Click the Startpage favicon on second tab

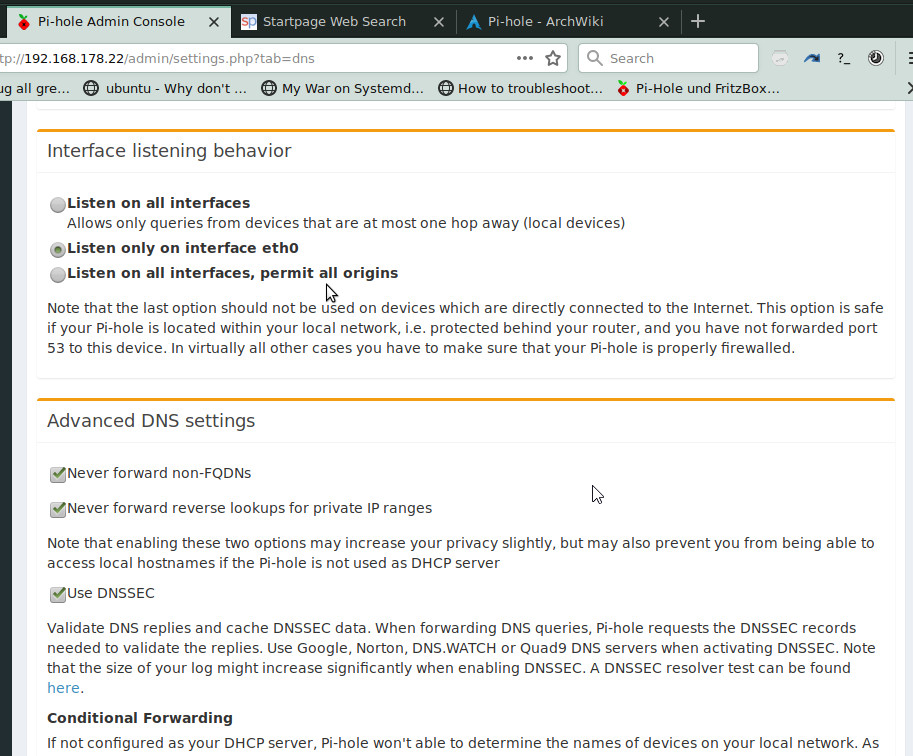click(249, 22)
